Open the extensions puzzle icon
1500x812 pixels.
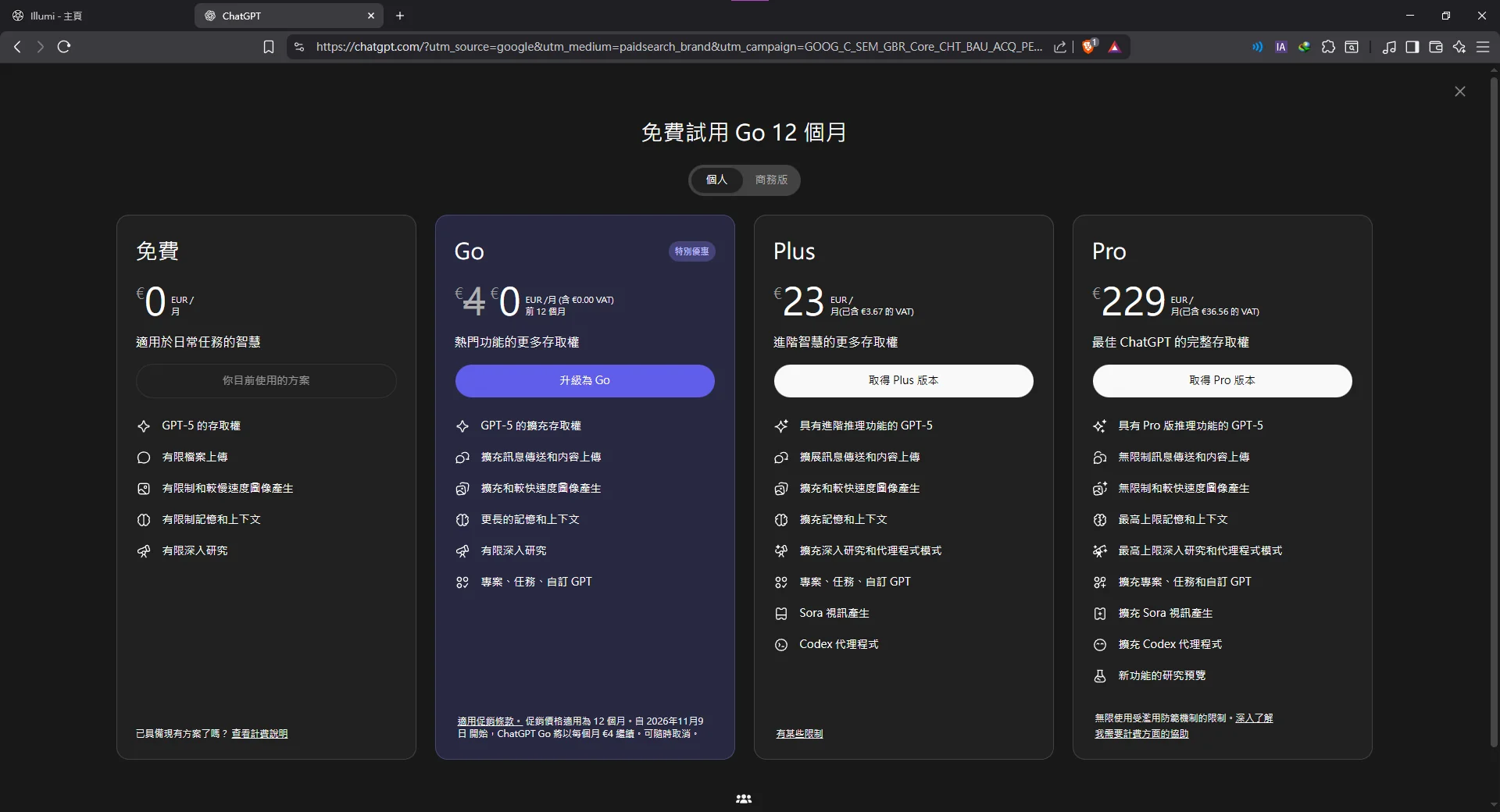[x=1329, y=47]
